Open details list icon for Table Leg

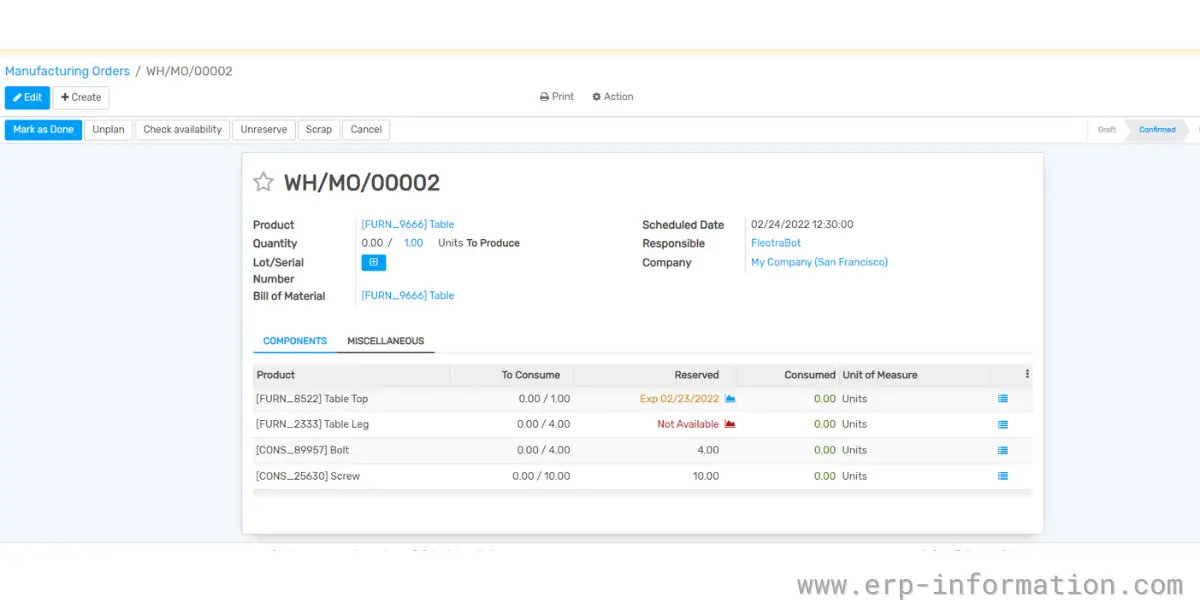tap(1003, 425)
